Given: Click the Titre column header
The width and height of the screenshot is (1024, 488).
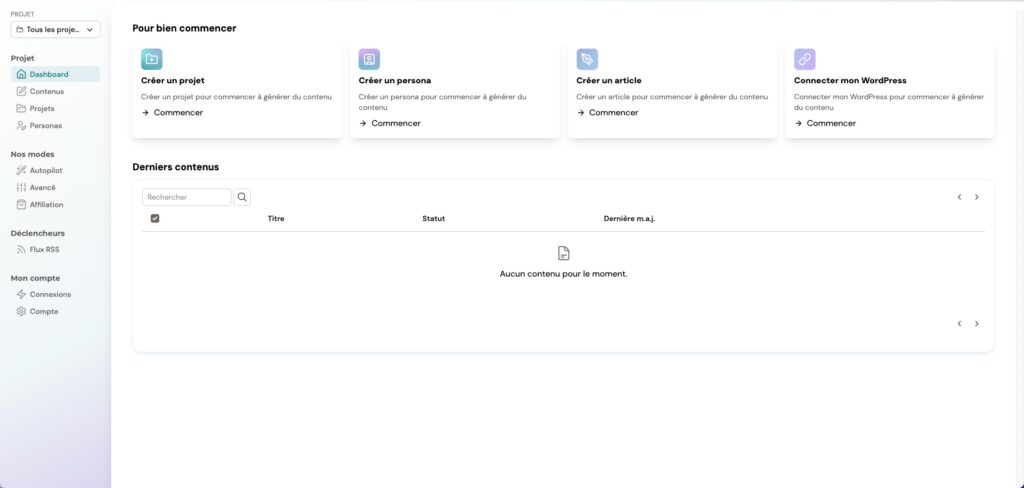Looking at the screenshot, I should click(x=276, y=219).
